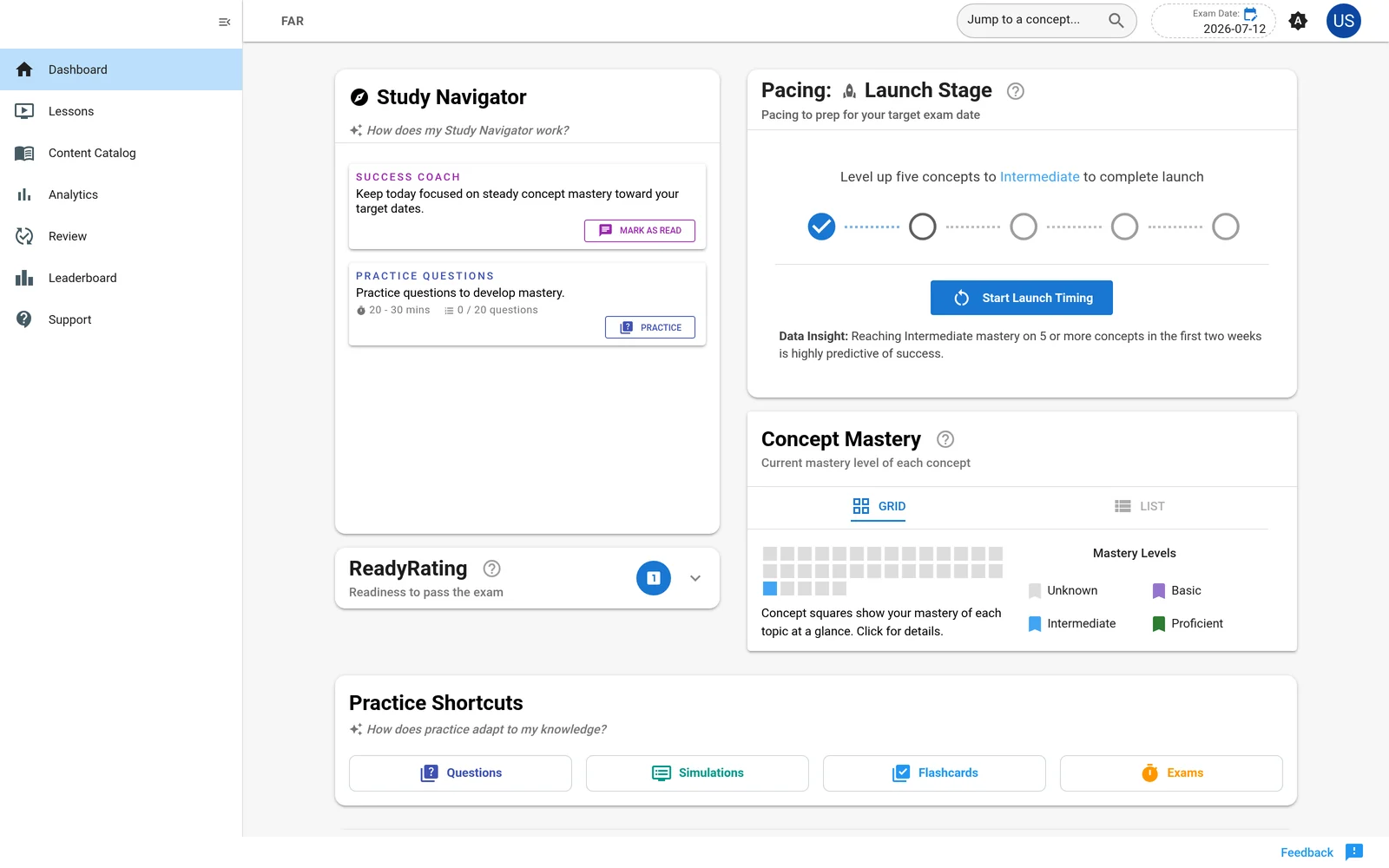This screenshot has height=868, width=1389.
Task: Click the Practice button
Action: tap(650, 327)
